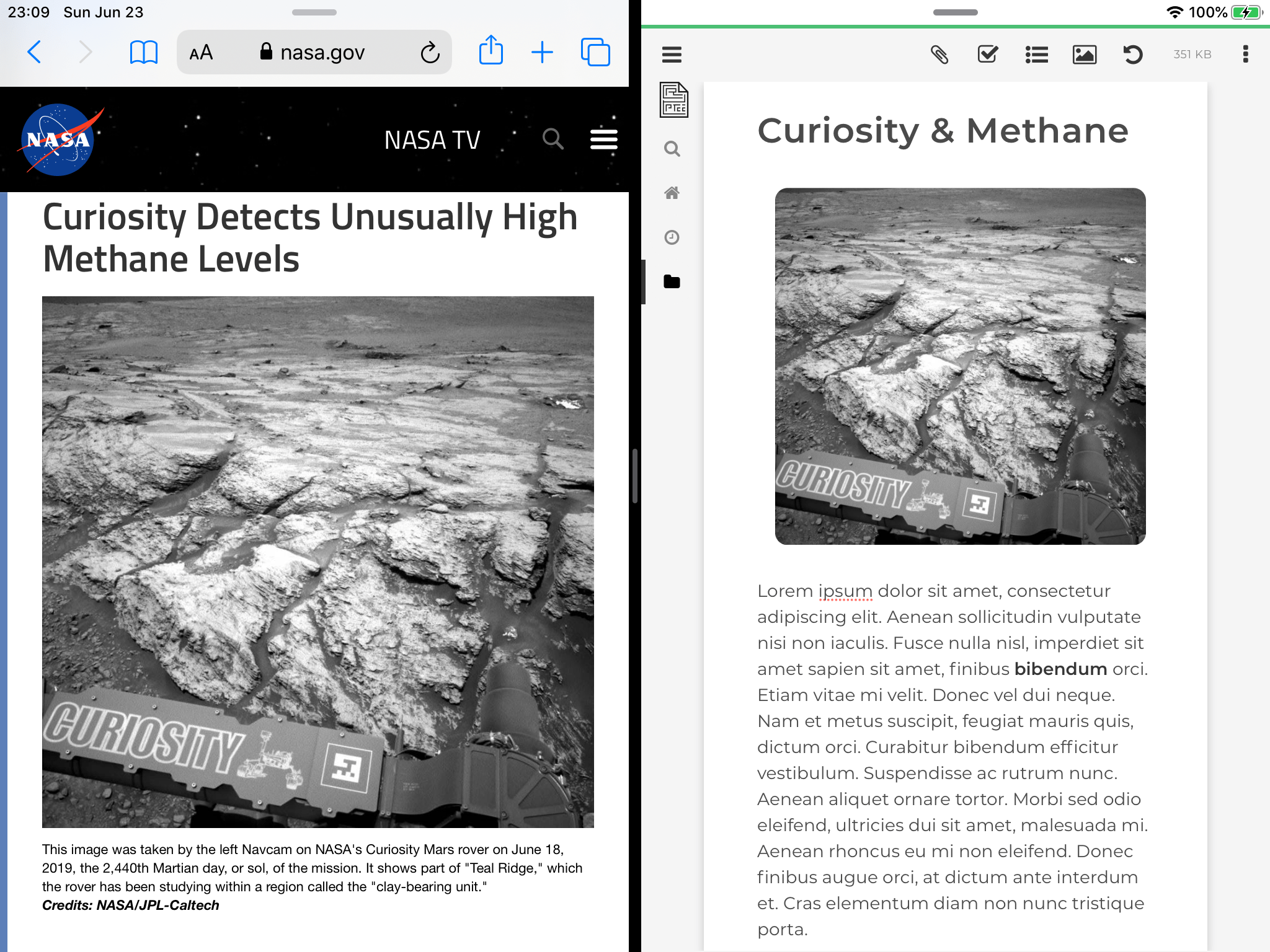Tap the Safari forward arrow
This screenshot has height=952, width=1270.
pyautogui.click(x=86, y=52)
